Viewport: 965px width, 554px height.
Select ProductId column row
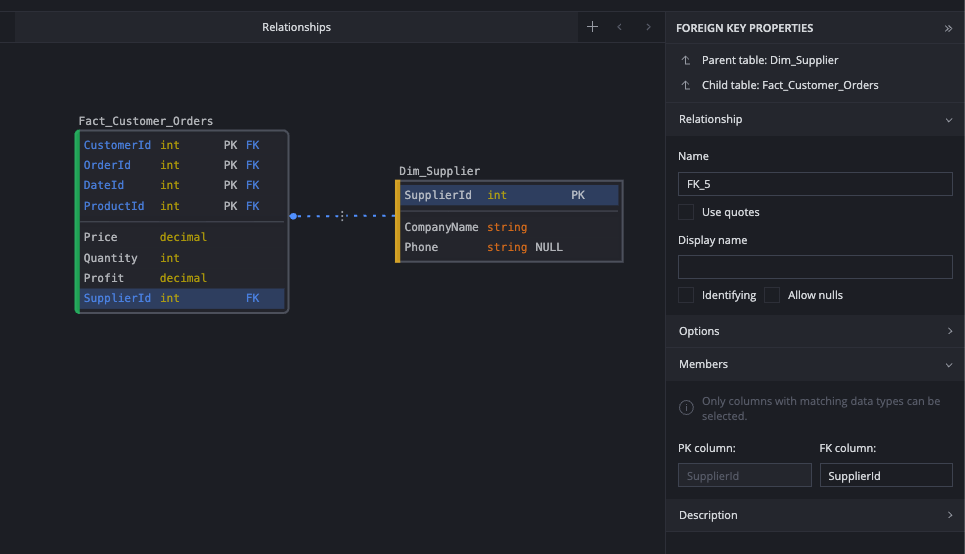[x=182, y=206]
